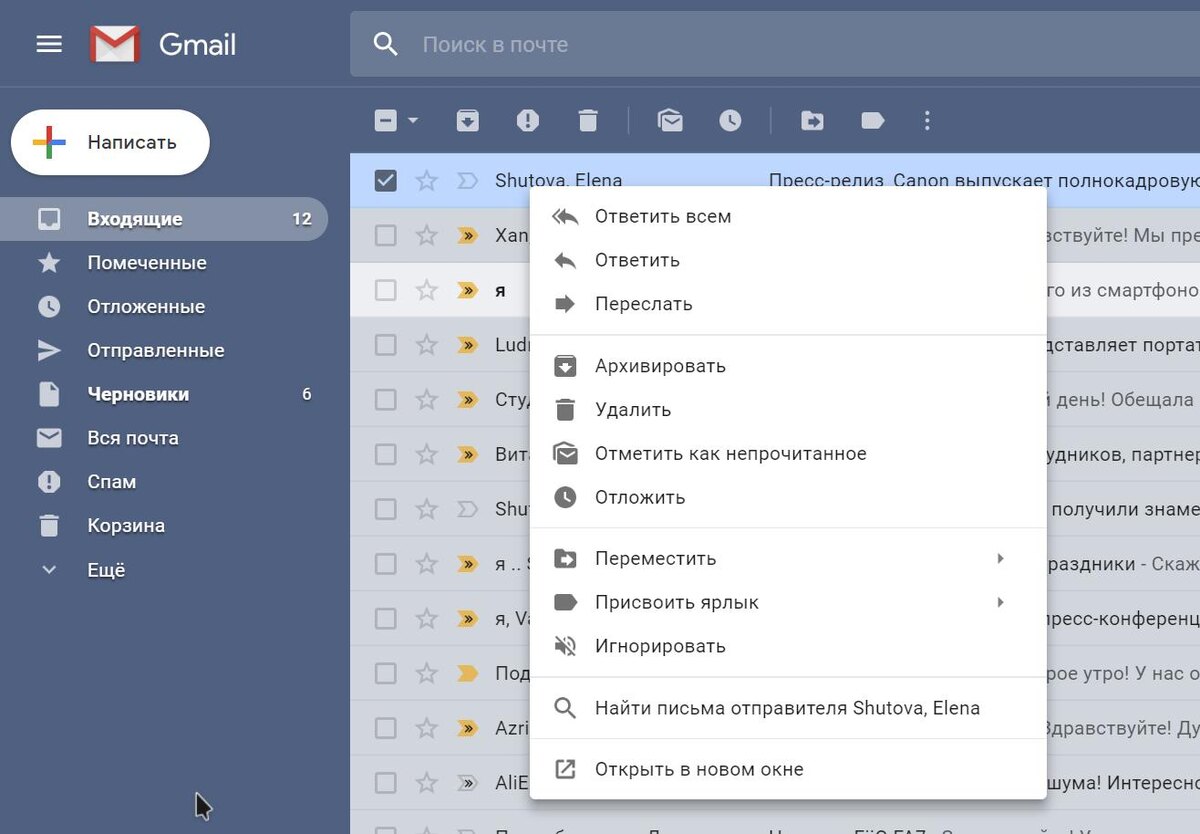The image size is (1200, 834).
Task: Select the checkbox of the AliE message
Action: click(385, 782)
